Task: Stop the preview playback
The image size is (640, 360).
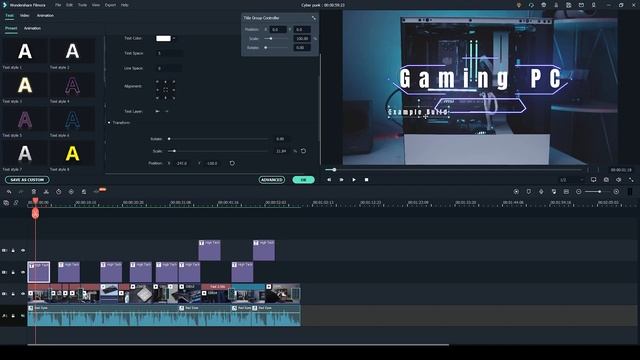Action: point(367,180)
